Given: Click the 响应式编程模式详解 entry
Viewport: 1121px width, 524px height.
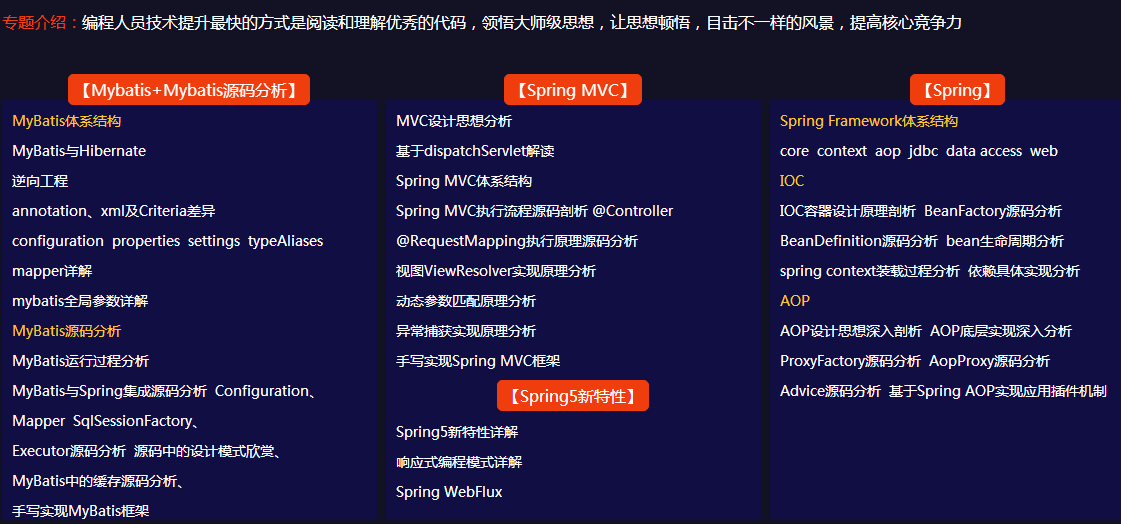Looking at the screenshot, I should click(459, 463).
